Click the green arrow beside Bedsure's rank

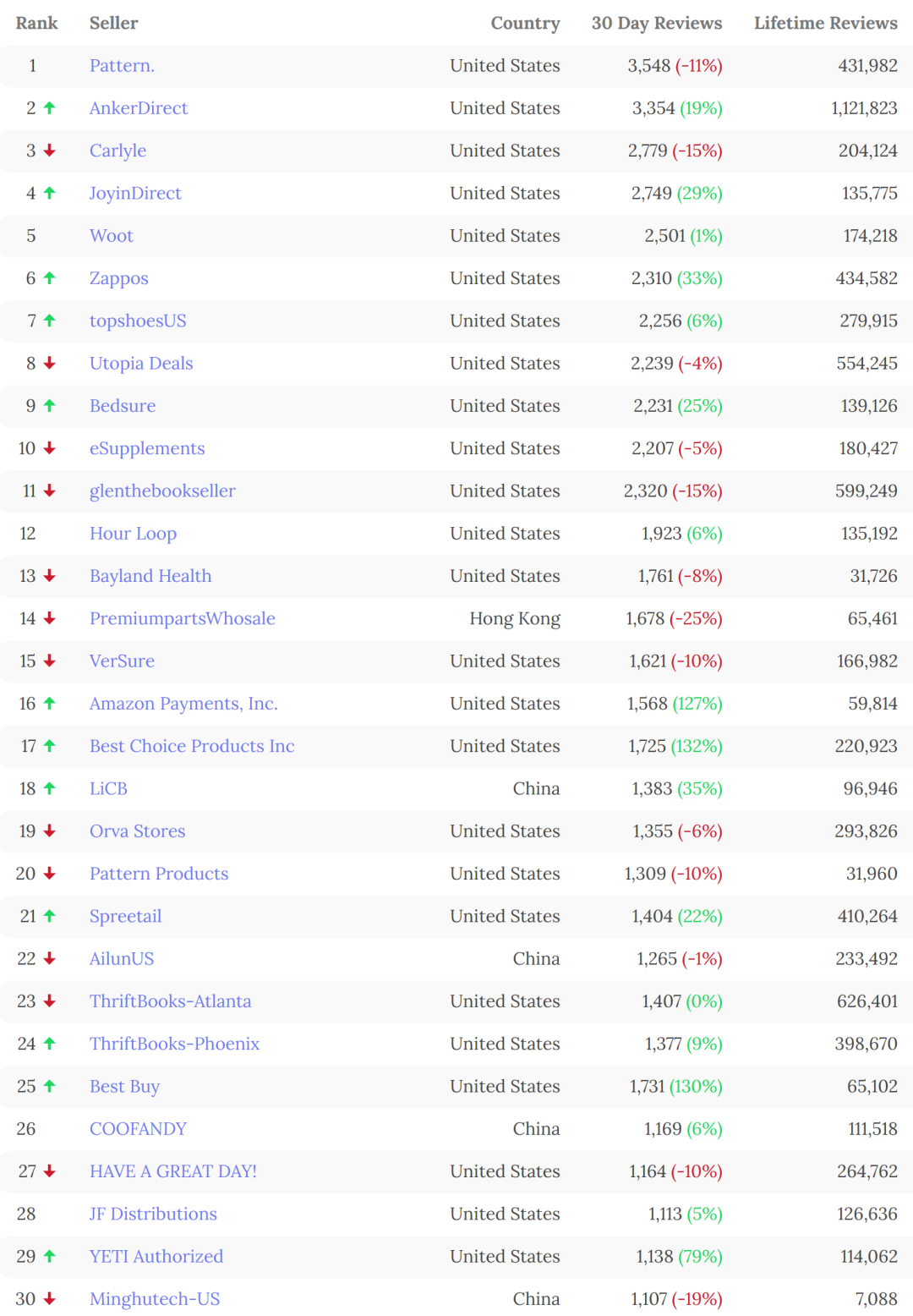coord(49,406)
